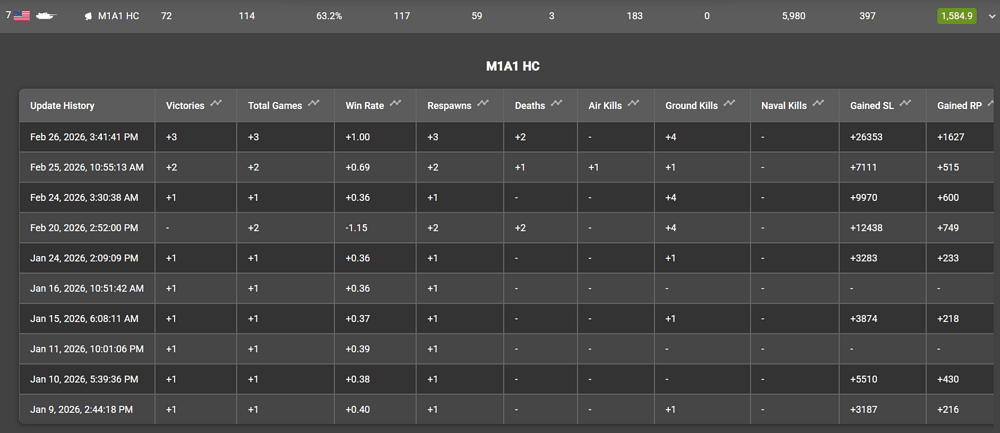The image size is (1000, 433).
Task: Click the Deaths chart icon
Action: point(558,104)
